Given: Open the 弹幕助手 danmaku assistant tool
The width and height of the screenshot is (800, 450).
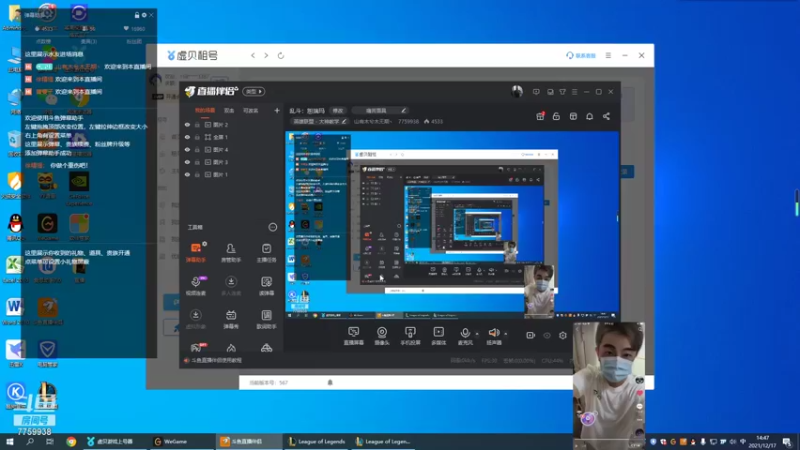Looking at the screenshot, I should coord(196,253).
